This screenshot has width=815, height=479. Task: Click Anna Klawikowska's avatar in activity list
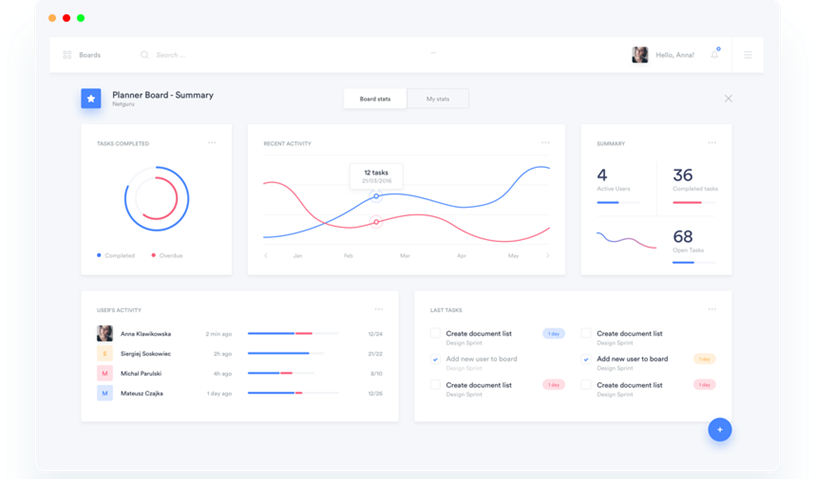pos(104,334)
